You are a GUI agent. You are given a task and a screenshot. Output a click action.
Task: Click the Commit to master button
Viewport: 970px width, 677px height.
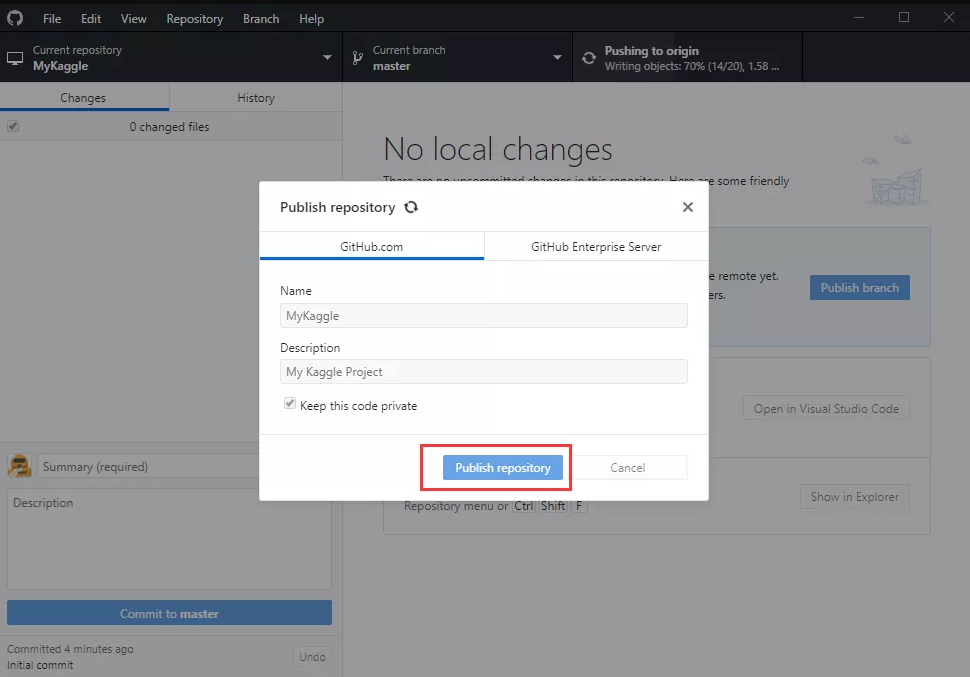170,613
